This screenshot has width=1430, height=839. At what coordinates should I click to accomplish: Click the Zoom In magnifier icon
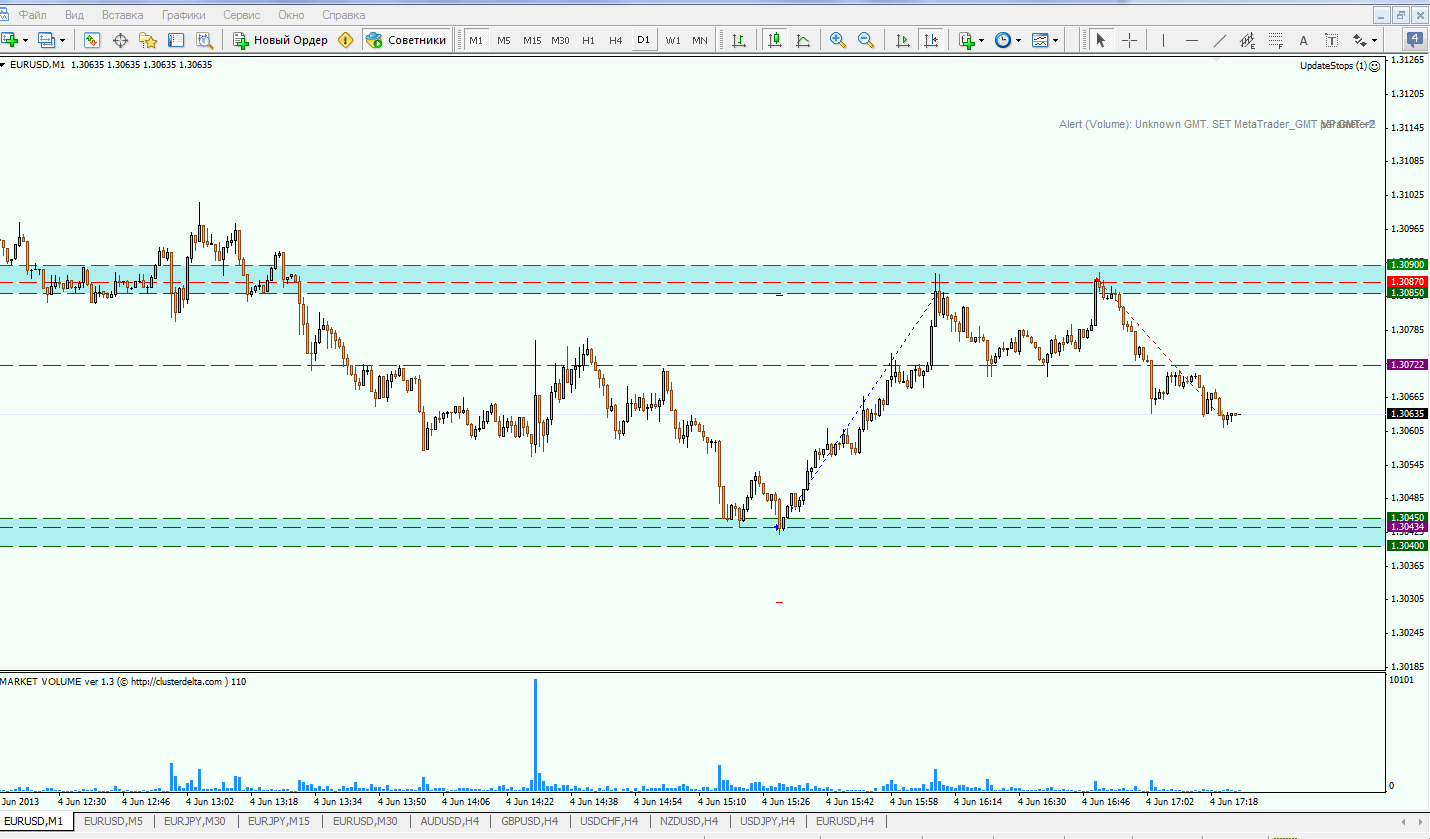838,40
